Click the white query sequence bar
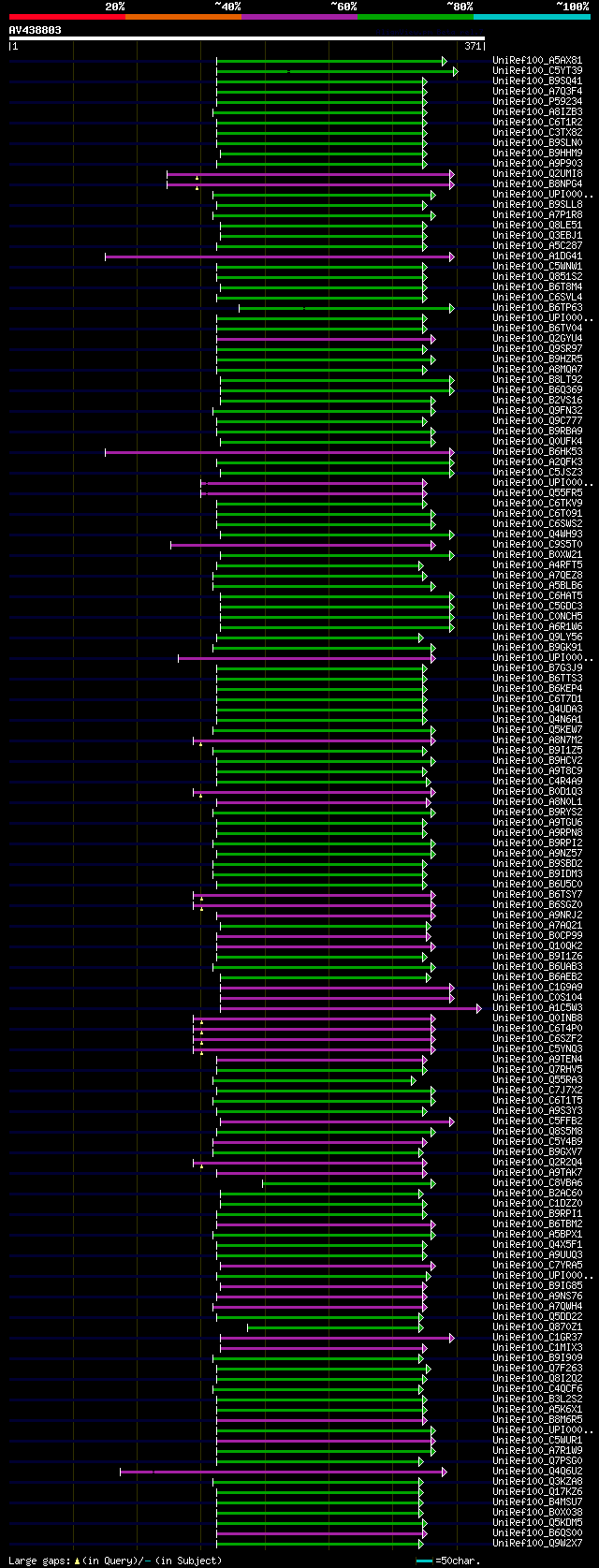The height and width of the screenshot is (1568, 599). (247, 38)
